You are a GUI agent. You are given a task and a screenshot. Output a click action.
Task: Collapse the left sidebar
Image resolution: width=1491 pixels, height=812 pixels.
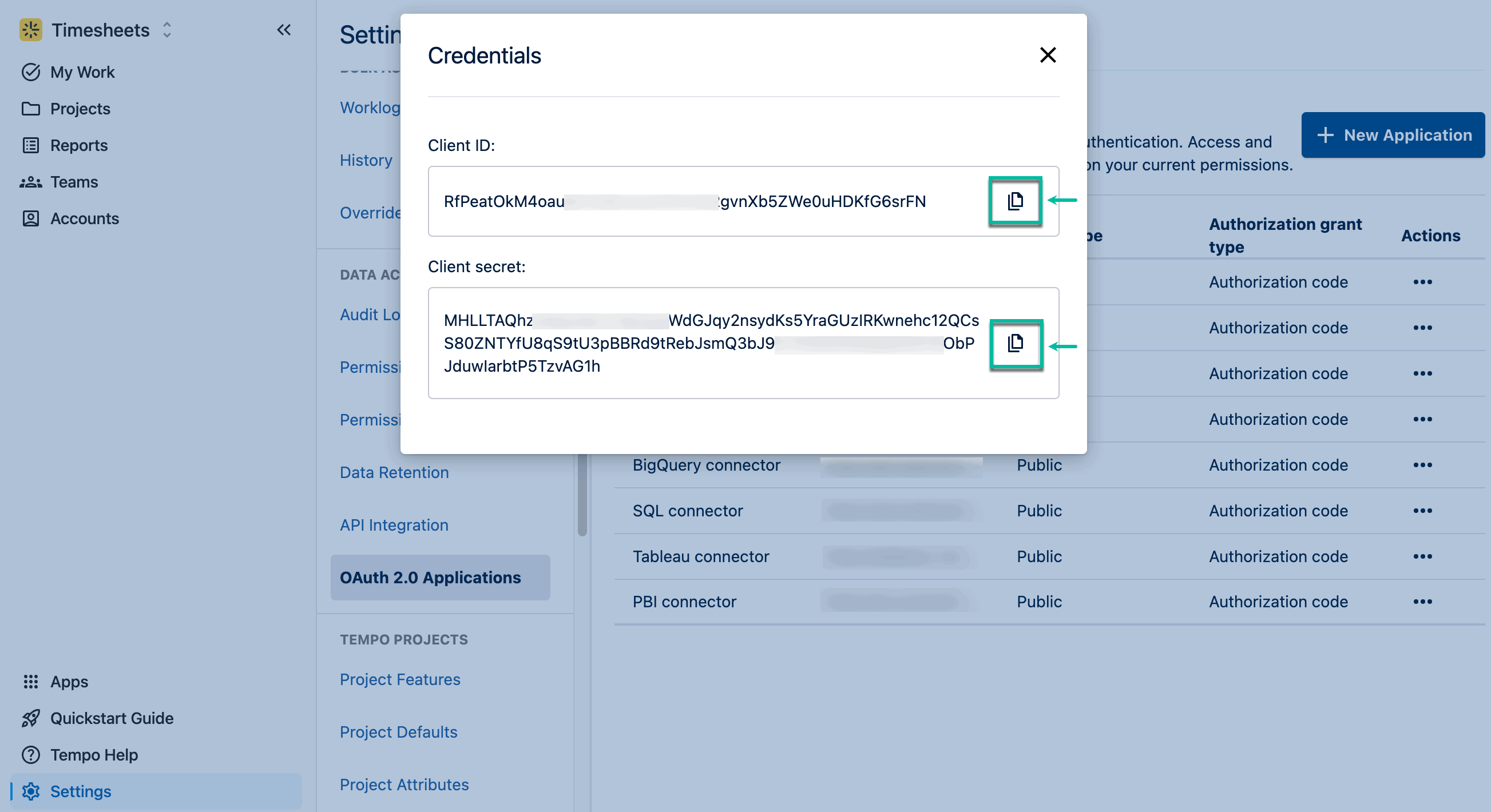[284, 30]
